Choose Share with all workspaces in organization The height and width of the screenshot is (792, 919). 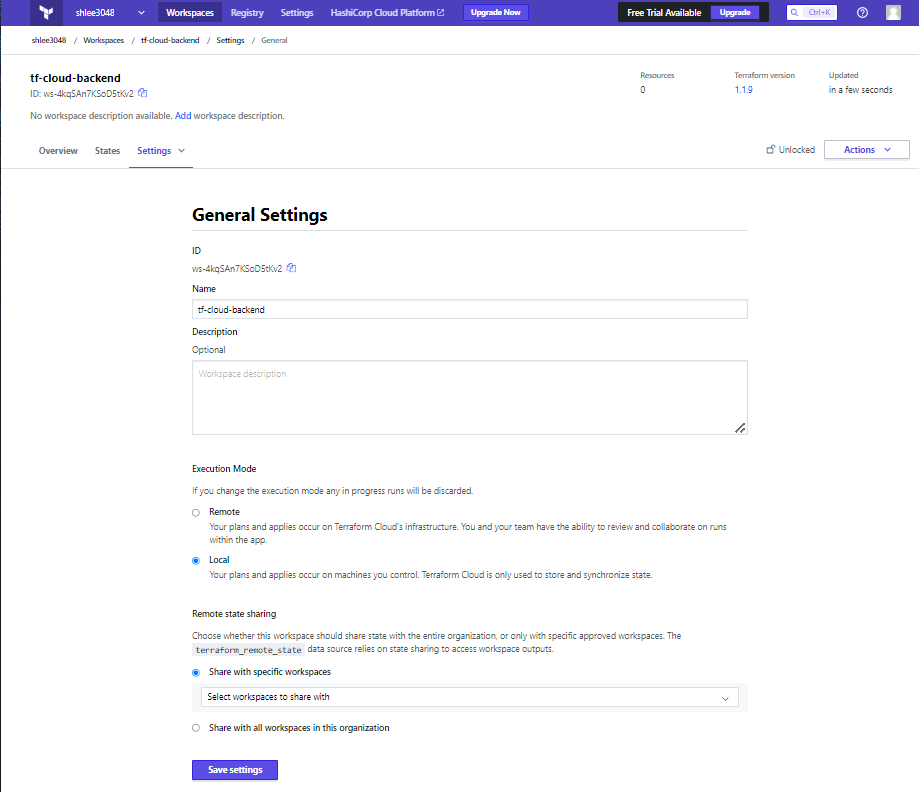(x=196, y=728)
